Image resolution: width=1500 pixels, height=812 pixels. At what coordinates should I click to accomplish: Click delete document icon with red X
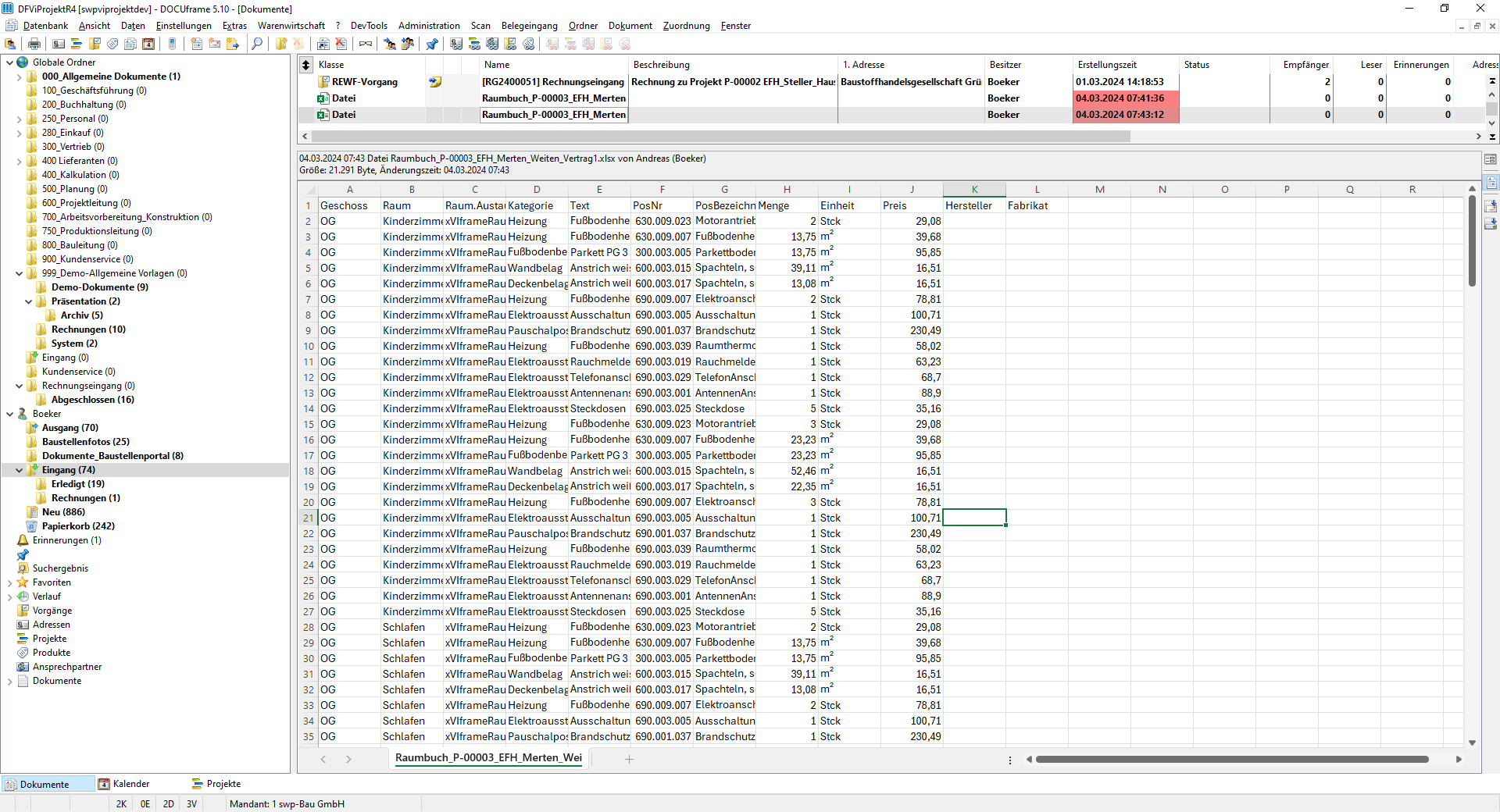pos(341,44)
